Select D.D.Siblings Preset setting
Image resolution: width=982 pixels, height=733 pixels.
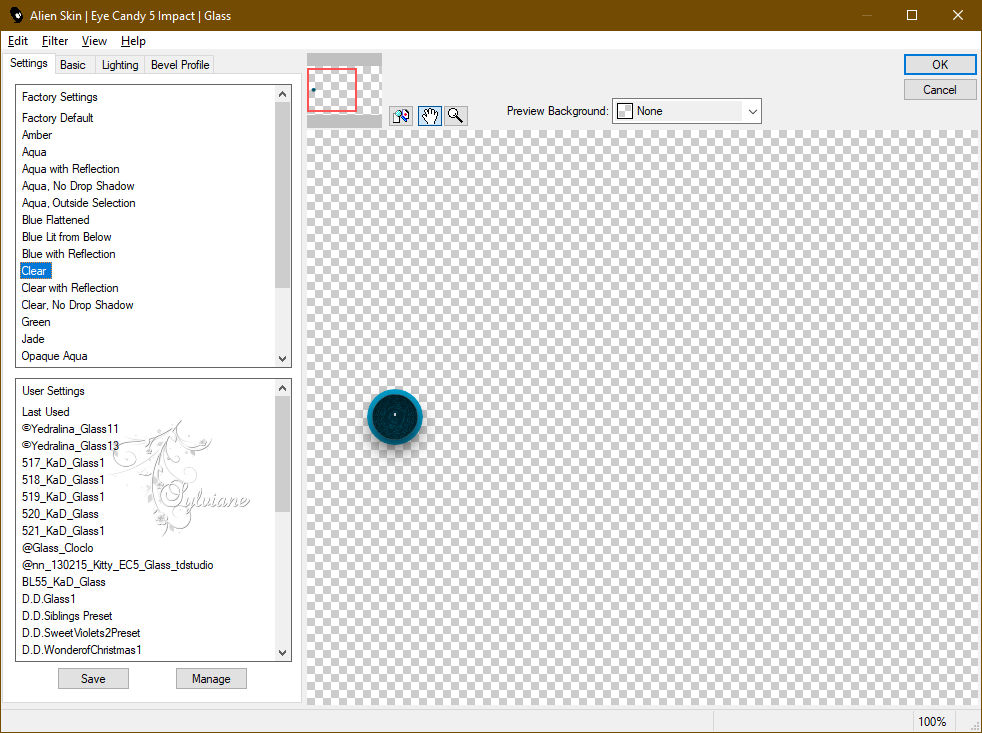click(x=67, y=615)
